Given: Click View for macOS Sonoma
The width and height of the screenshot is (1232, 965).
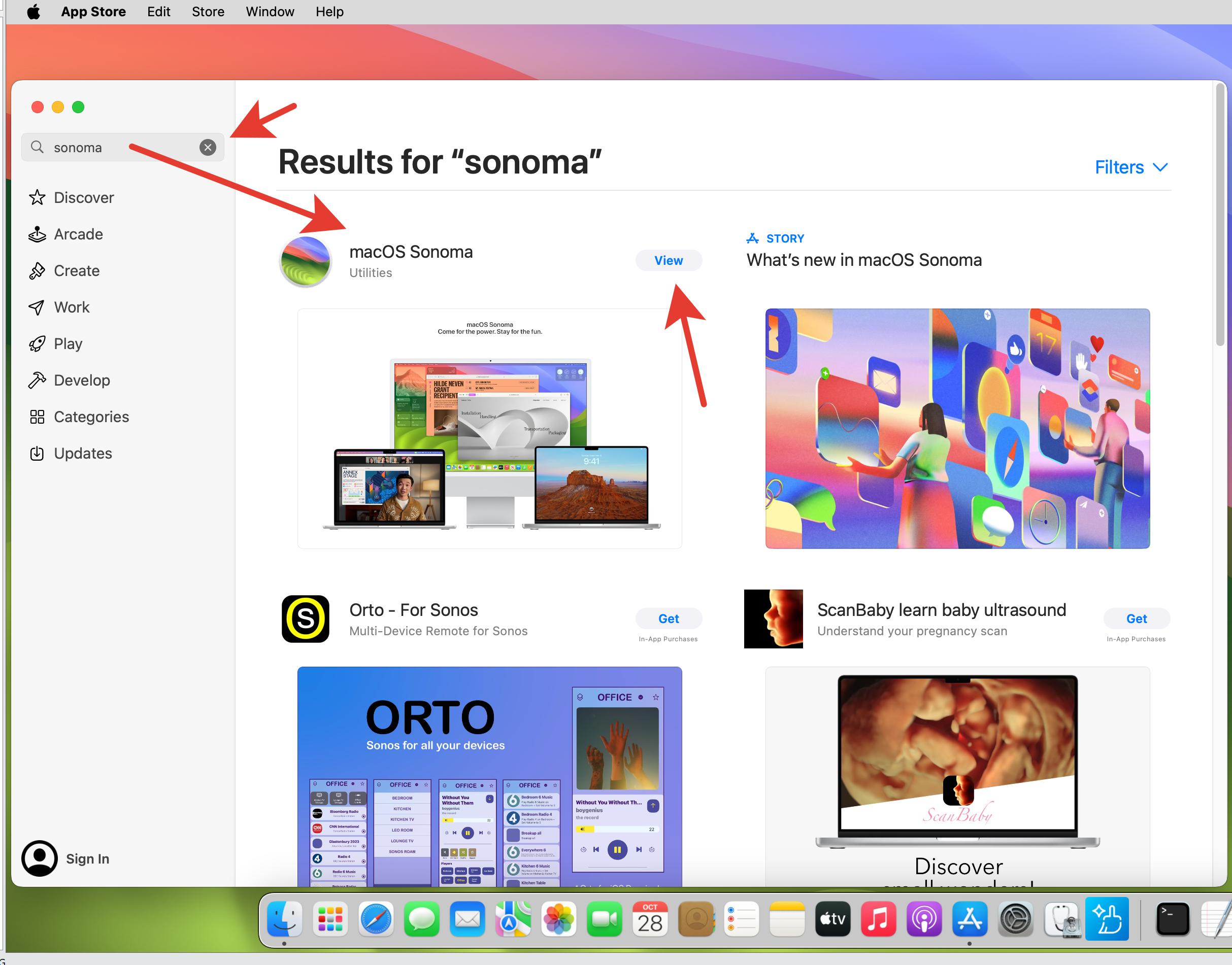Looking at the screenshot, I should [x=669, y=260].
